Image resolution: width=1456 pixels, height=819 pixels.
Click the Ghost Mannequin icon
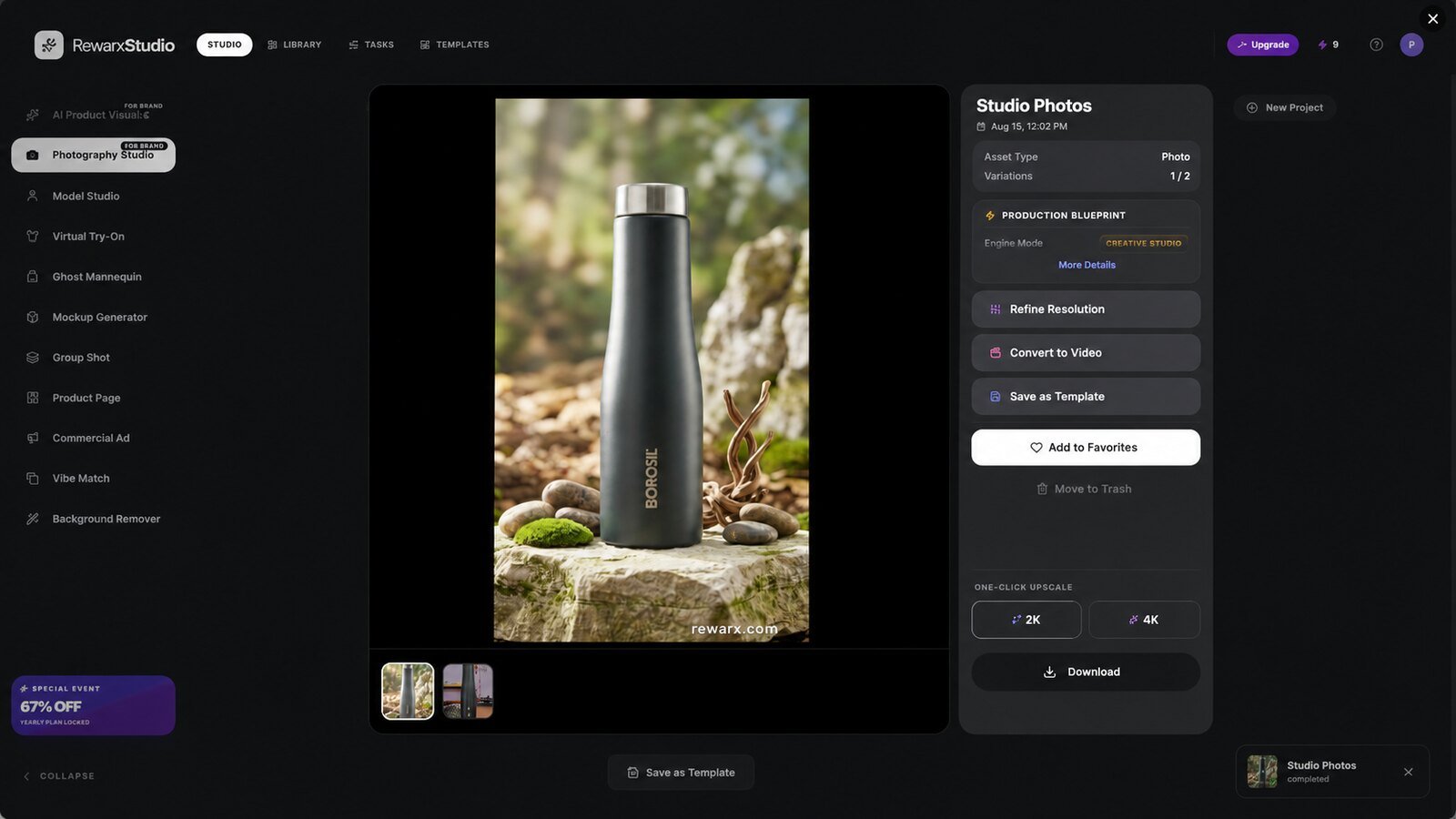(x=33, y=277)
